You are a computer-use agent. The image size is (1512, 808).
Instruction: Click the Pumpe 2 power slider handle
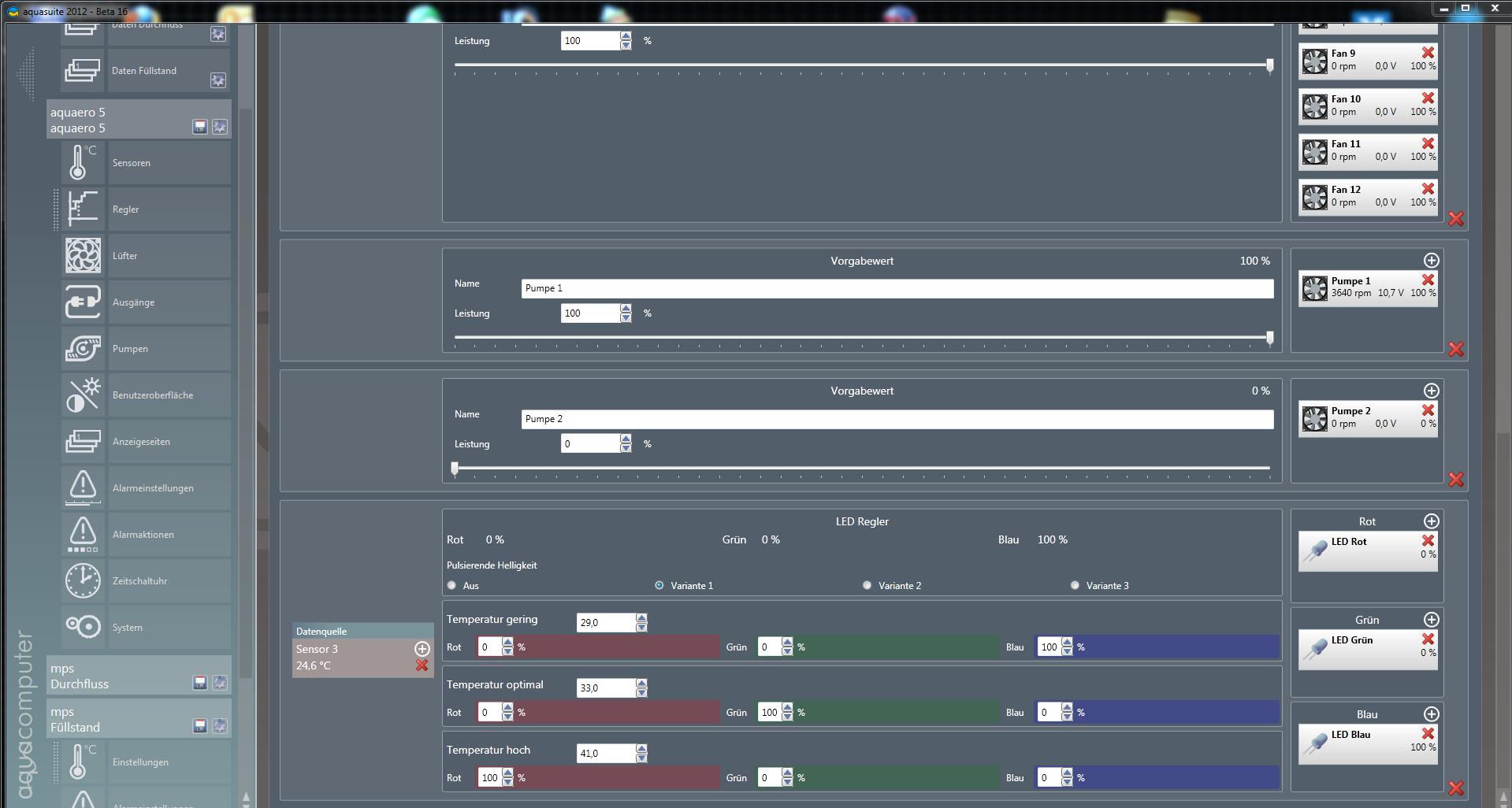coord(455,469)
